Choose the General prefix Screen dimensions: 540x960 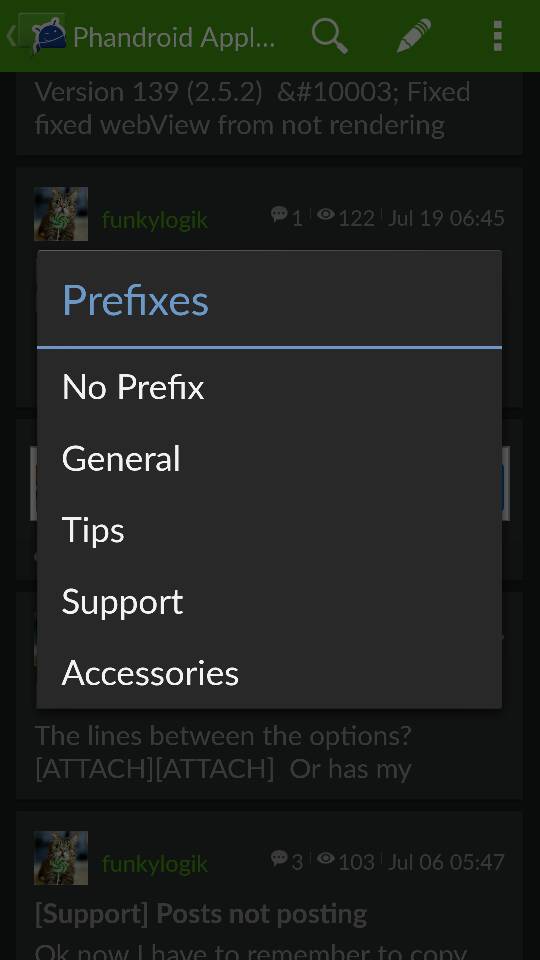[269, 459]
